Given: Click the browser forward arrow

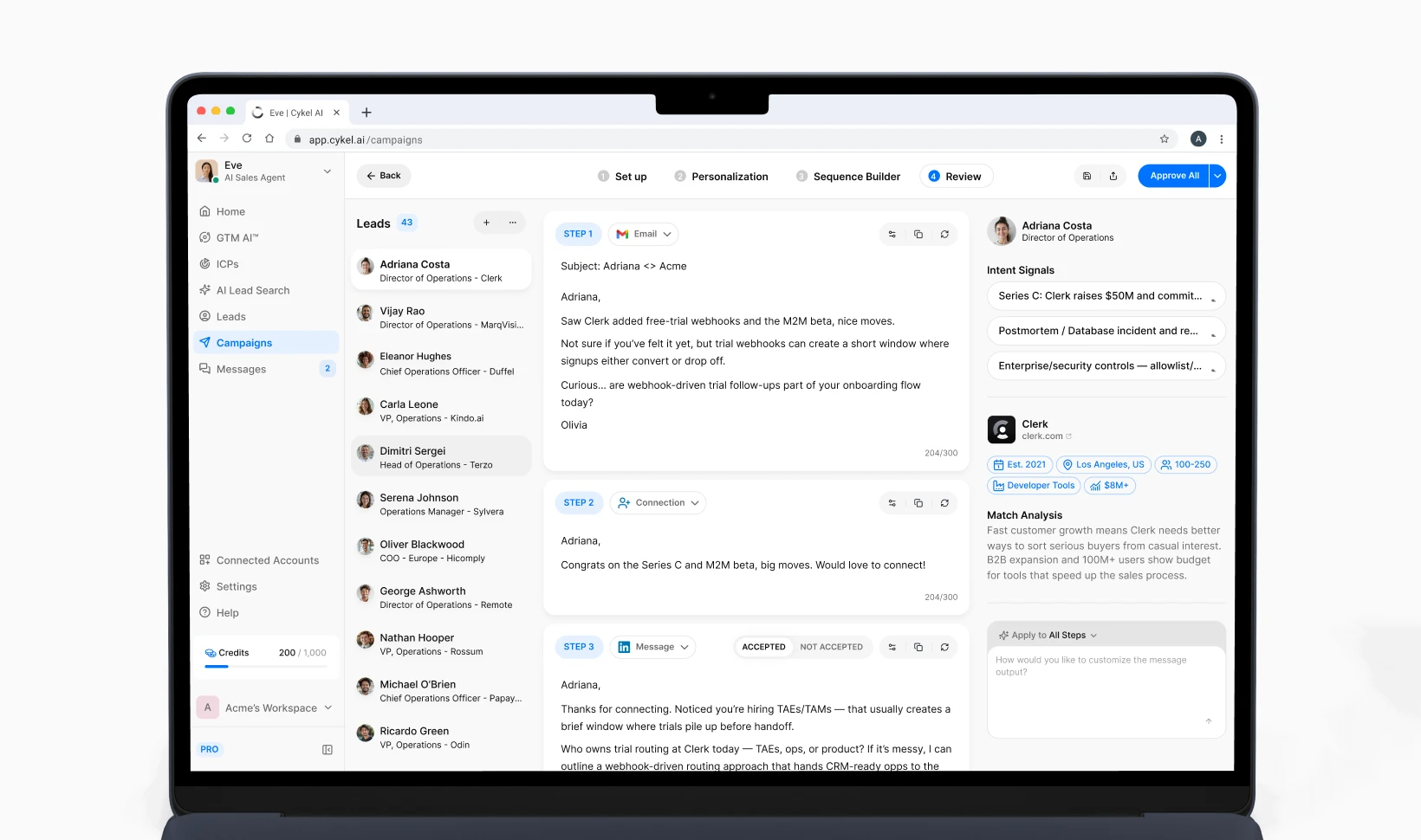Looking at the screenshot, I should click(224, 139).
